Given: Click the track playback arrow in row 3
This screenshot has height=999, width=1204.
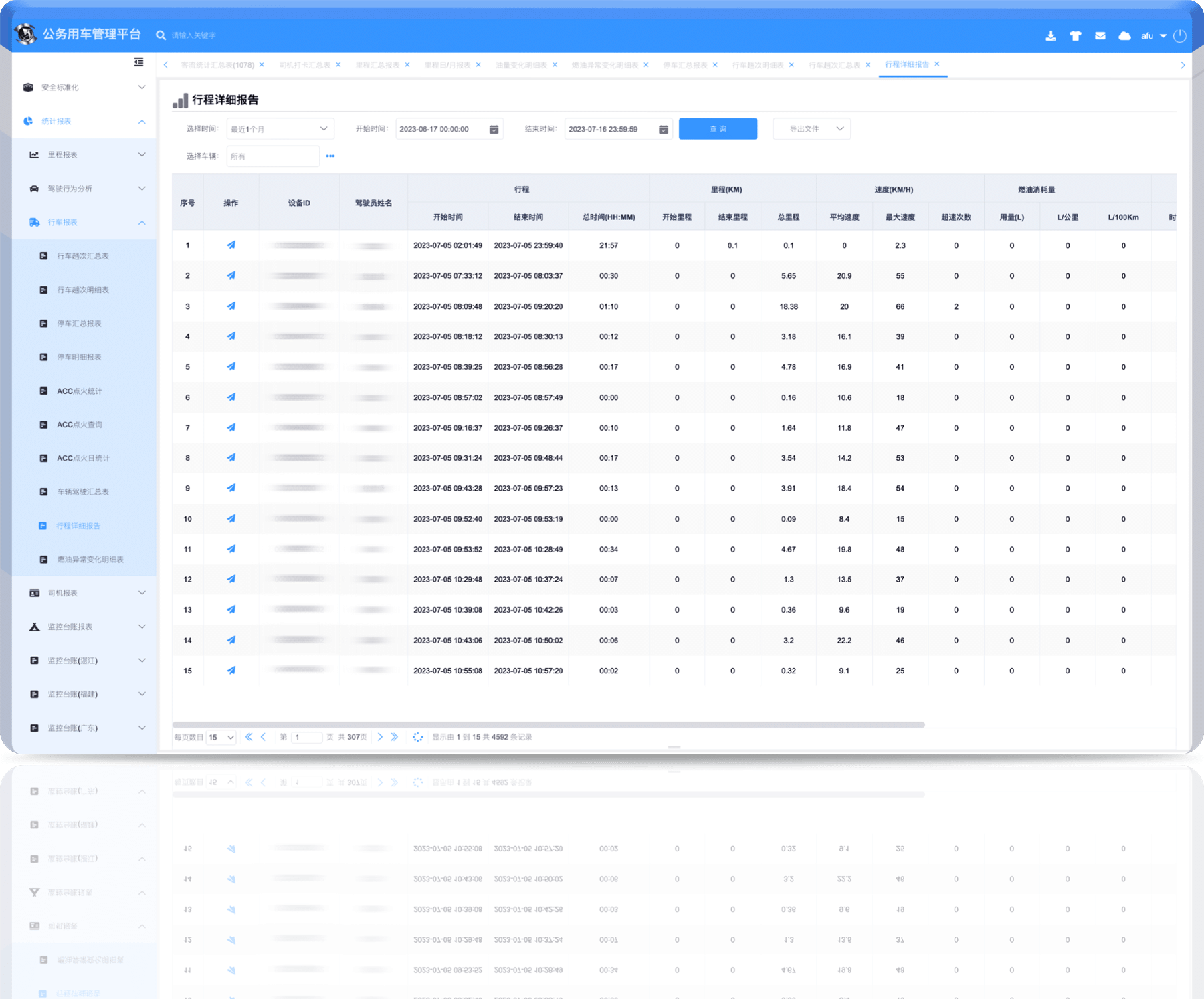Looking at the screenshot, I should tap(231, 306).
